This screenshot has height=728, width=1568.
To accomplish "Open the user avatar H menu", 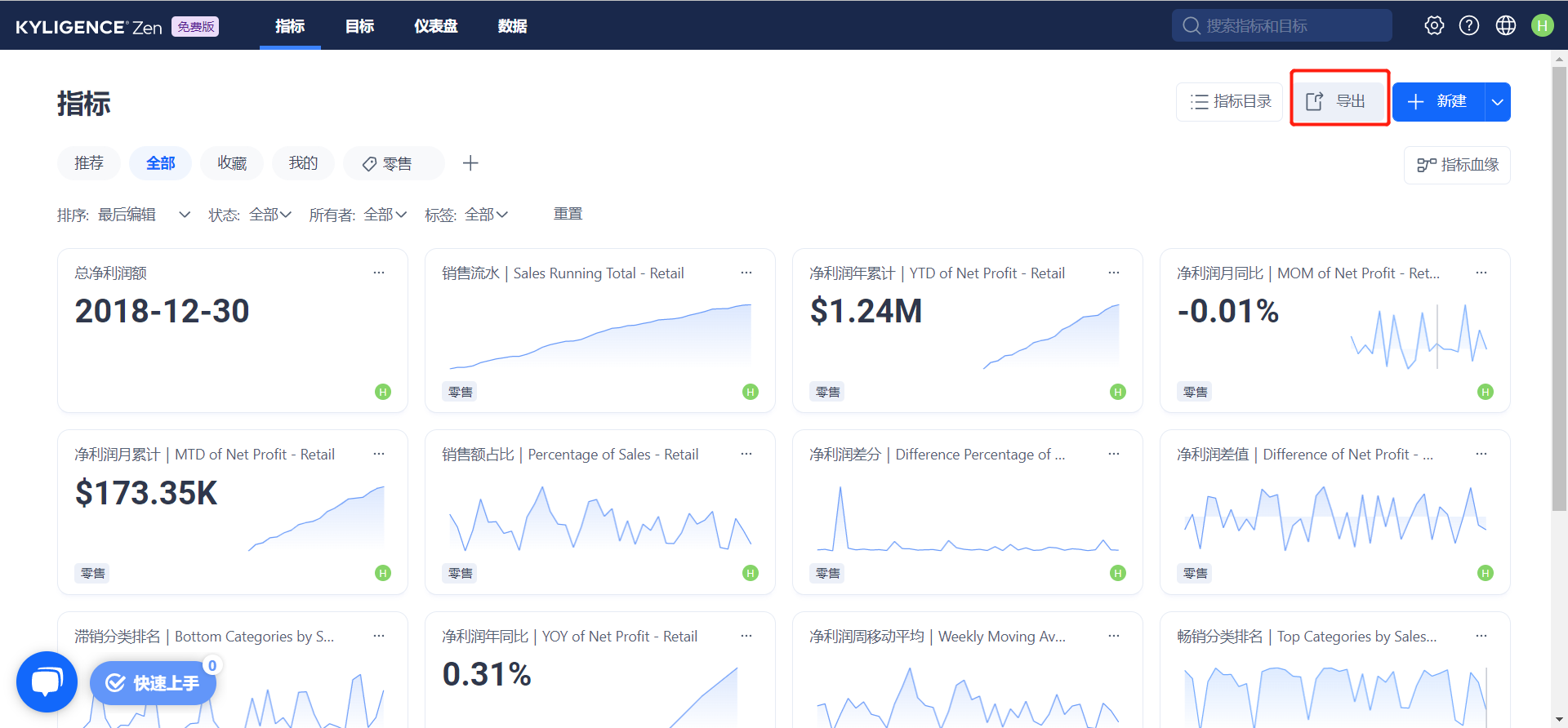I will 1543,25.
